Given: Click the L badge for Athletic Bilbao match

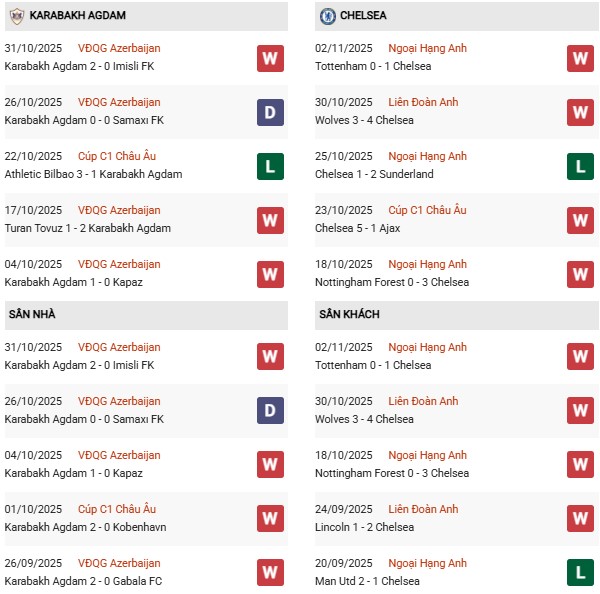Looking at the screenshot, I should [270, 166].
